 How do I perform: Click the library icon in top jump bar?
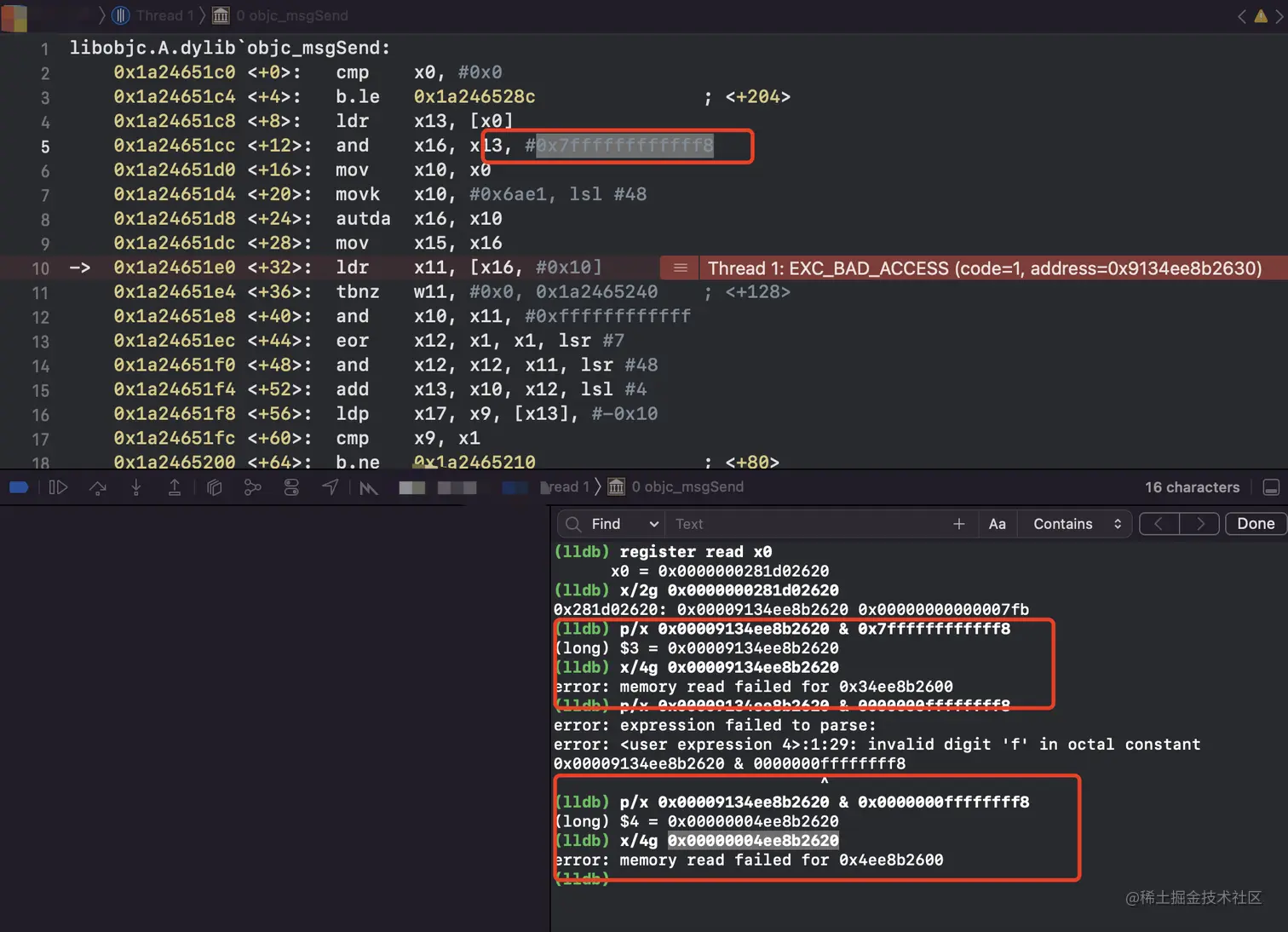(x=221, y=15)
